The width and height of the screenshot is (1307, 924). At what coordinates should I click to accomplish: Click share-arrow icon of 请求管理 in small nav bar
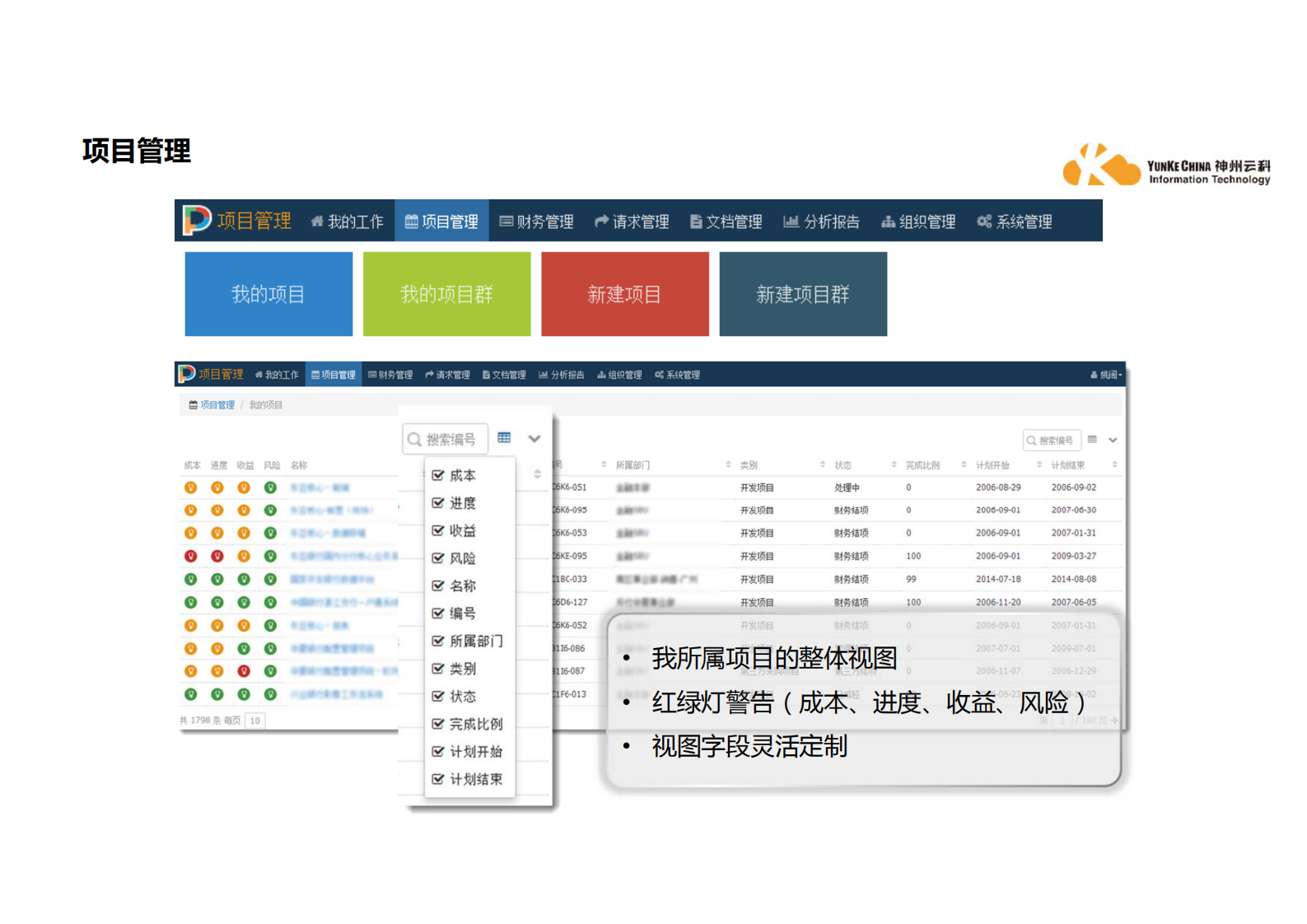coord(429,375)
